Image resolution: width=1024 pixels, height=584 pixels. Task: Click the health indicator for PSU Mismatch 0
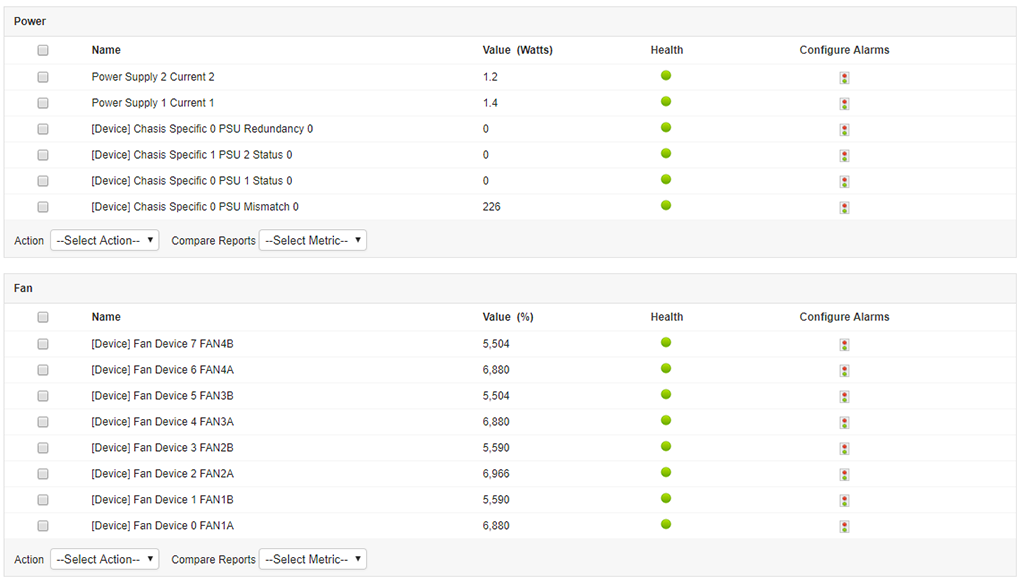pos(666,205)
